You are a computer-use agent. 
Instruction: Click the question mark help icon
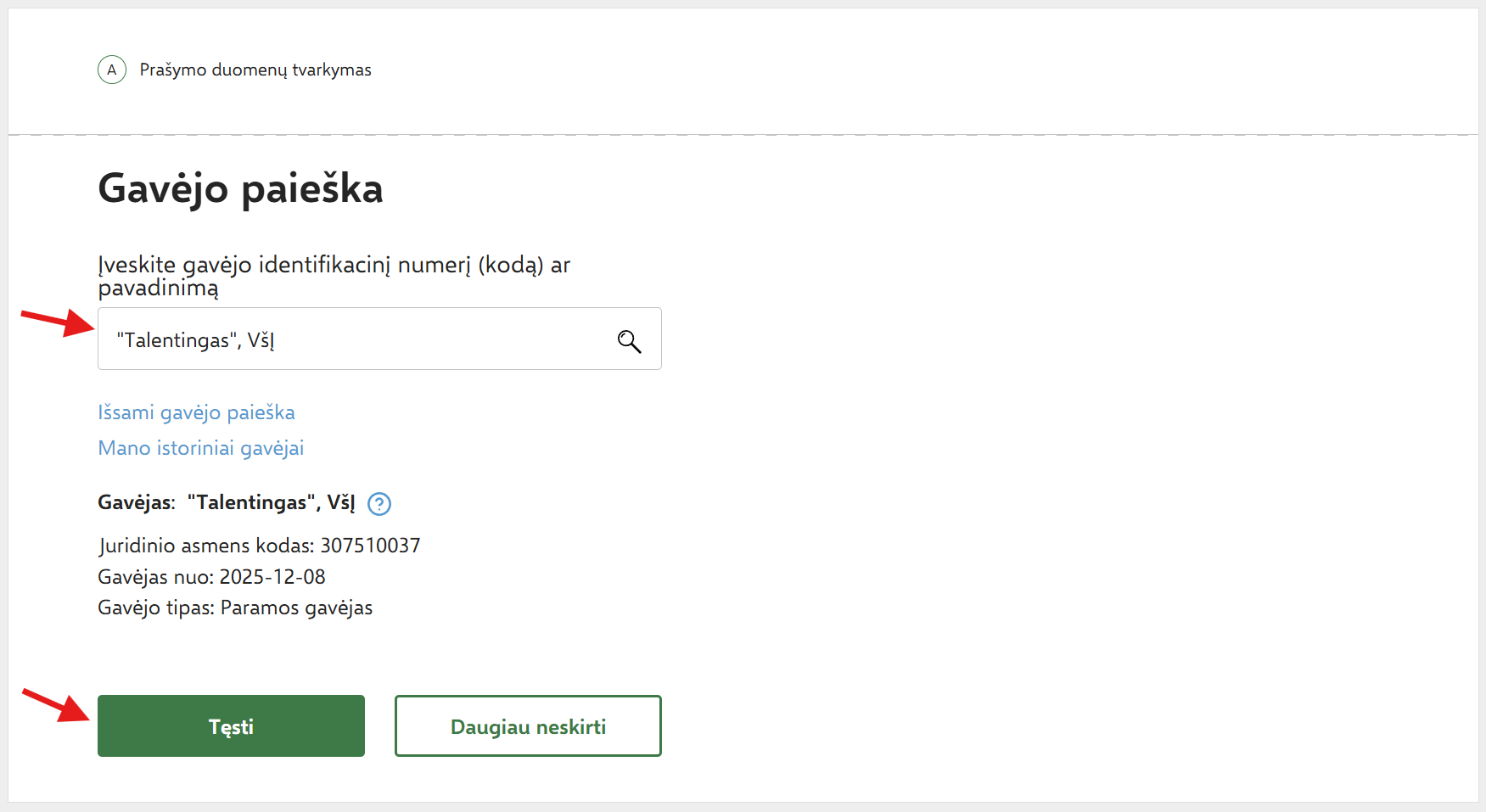pos(379,504)
